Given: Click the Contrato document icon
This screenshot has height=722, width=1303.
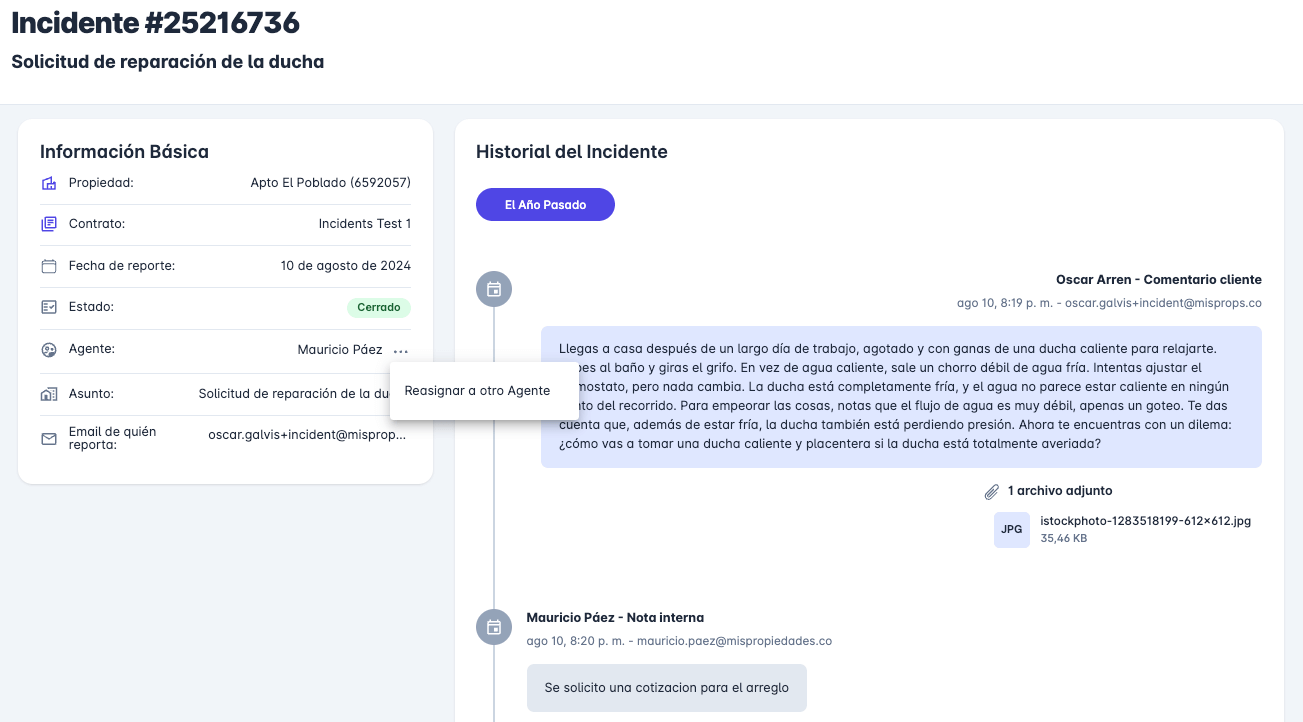Looking at the screenshot, I should [49, 224].
